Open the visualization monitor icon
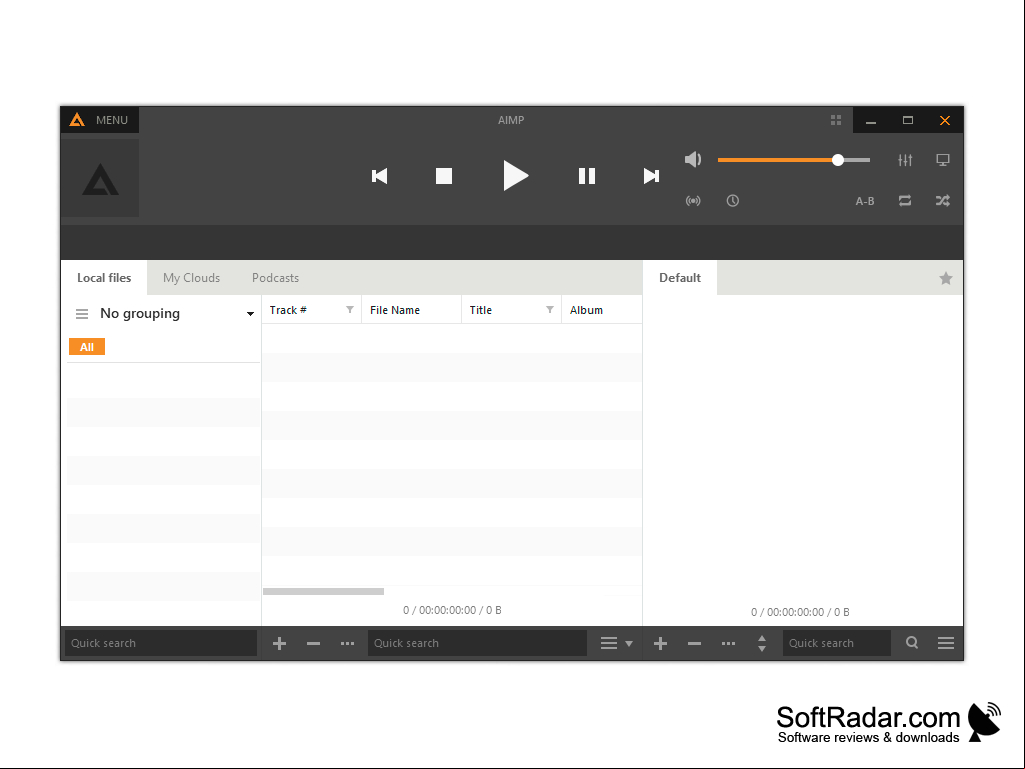Image resolution: width=1025 pixels, height=769 pixels. point(943,160)
